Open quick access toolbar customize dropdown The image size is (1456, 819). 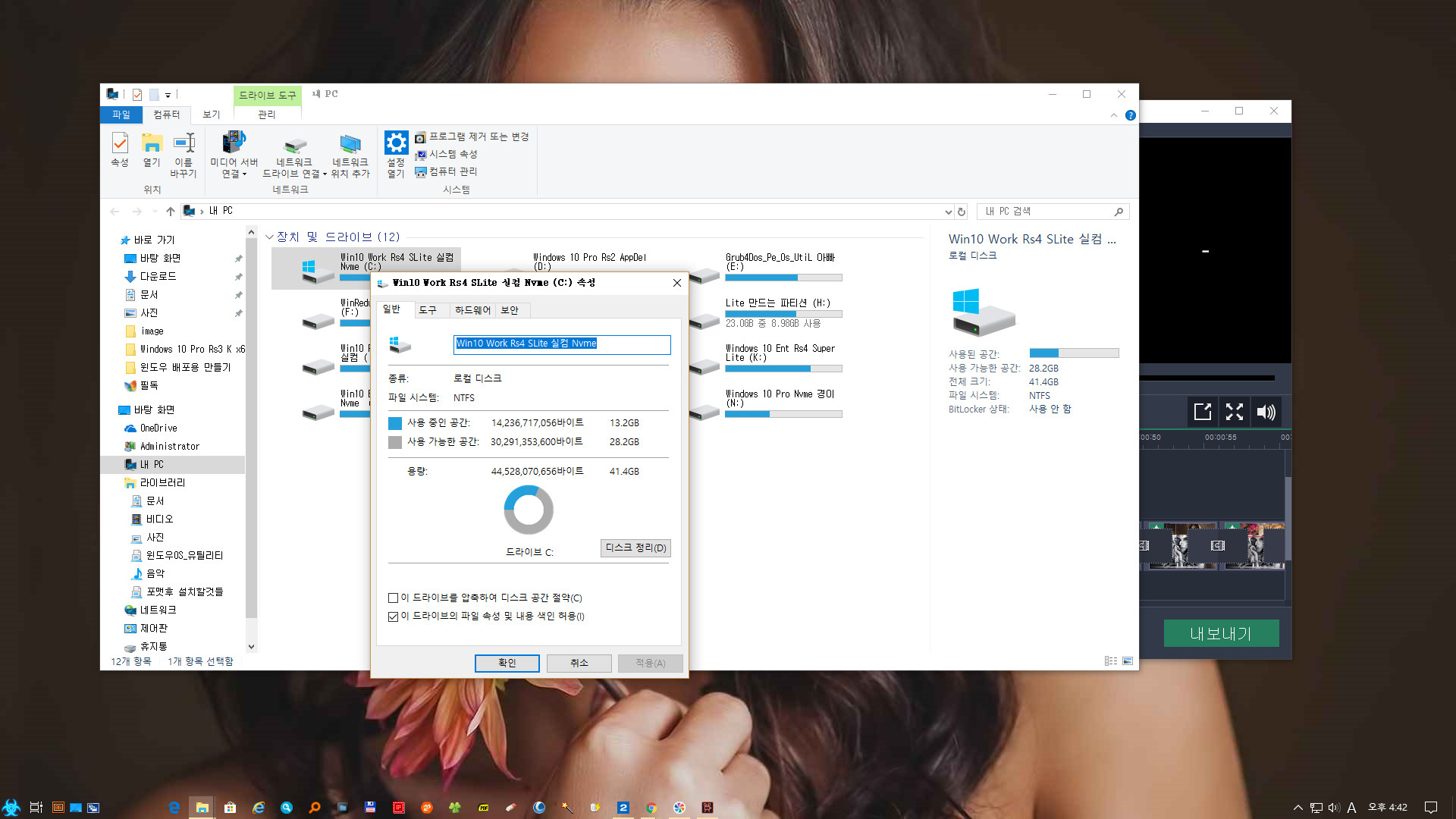(x=168, y=95)
